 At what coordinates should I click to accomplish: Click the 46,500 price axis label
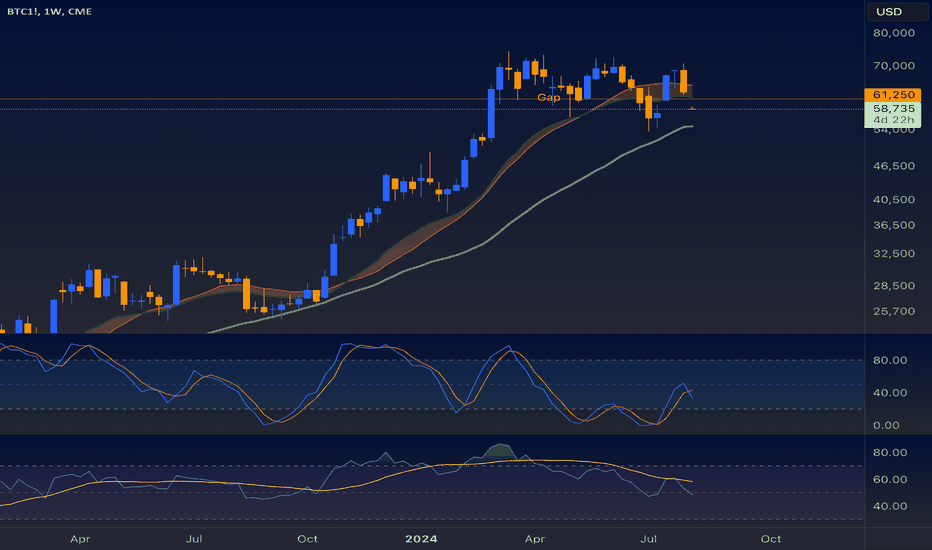(x=893, y=166)
